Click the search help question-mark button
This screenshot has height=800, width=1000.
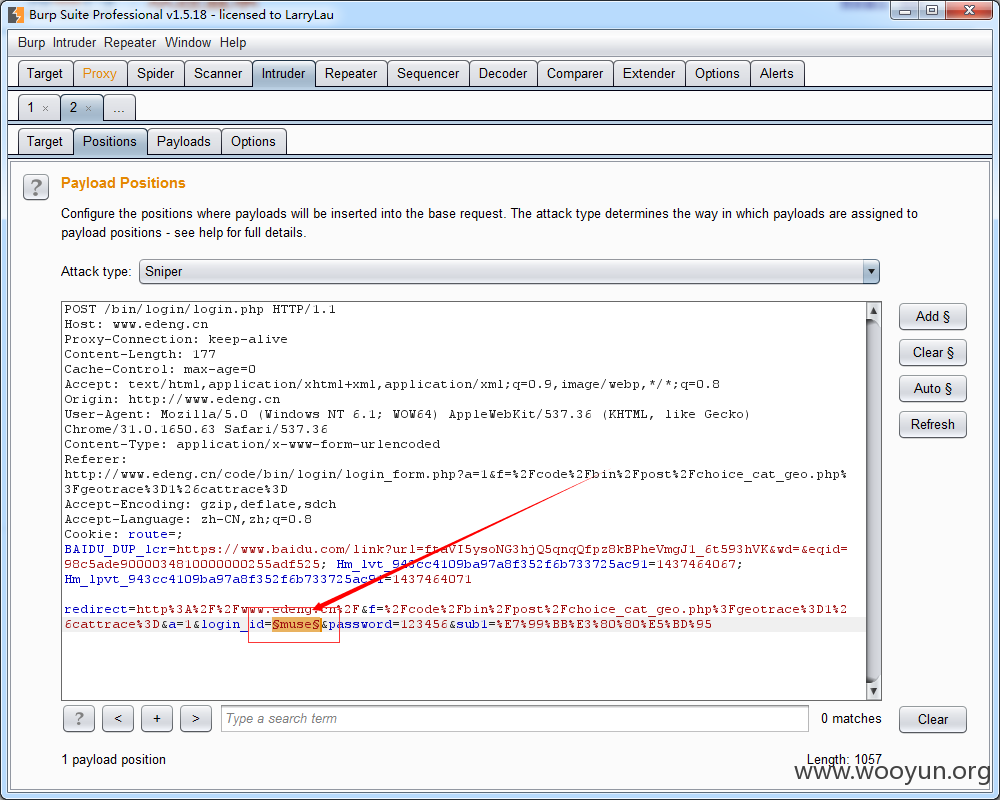[79, 718]
